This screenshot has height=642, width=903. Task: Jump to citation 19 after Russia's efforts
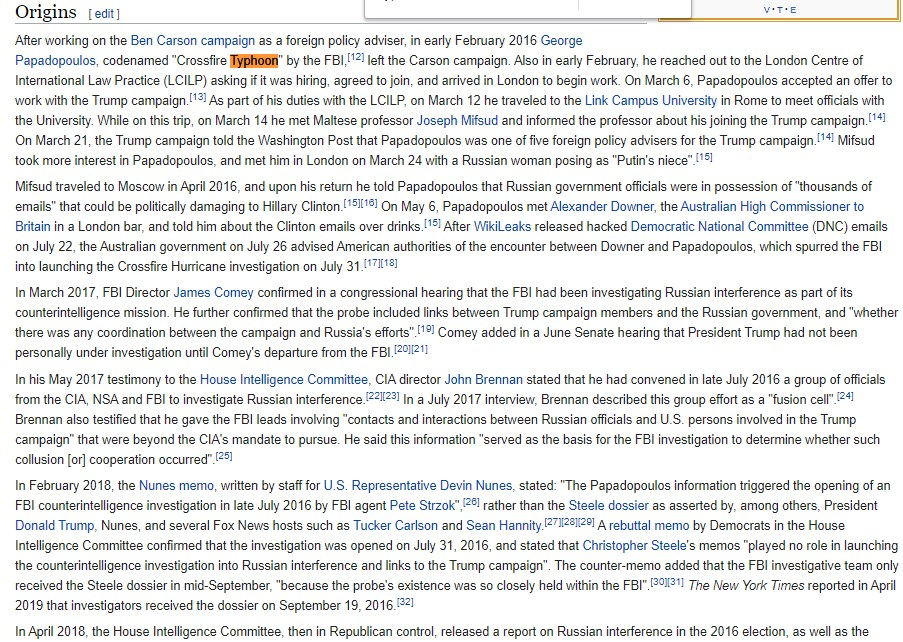(x=426, y=329)
